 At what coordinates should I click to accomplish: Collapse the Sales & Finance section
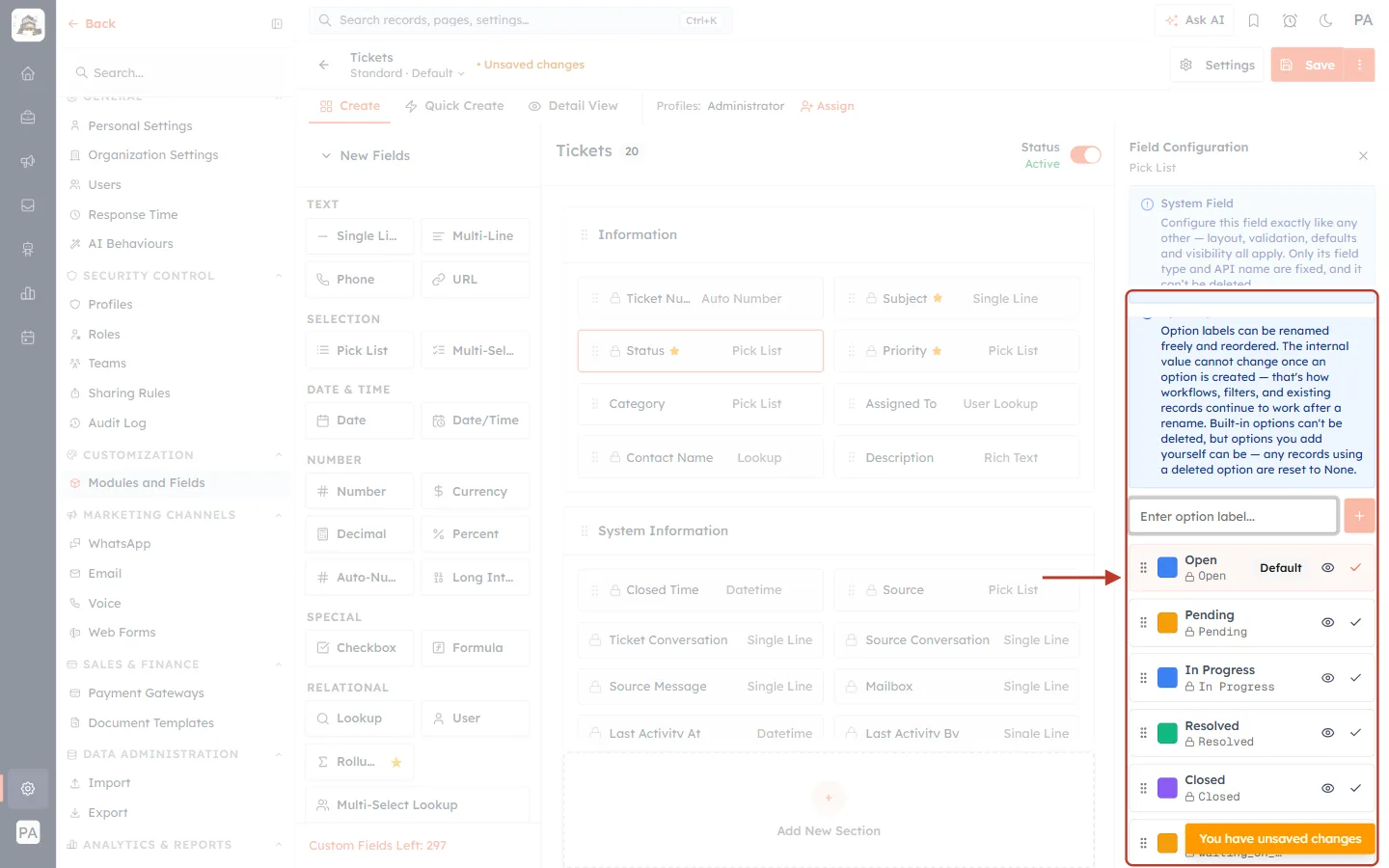pyautogui.click(x=279, y=665)
